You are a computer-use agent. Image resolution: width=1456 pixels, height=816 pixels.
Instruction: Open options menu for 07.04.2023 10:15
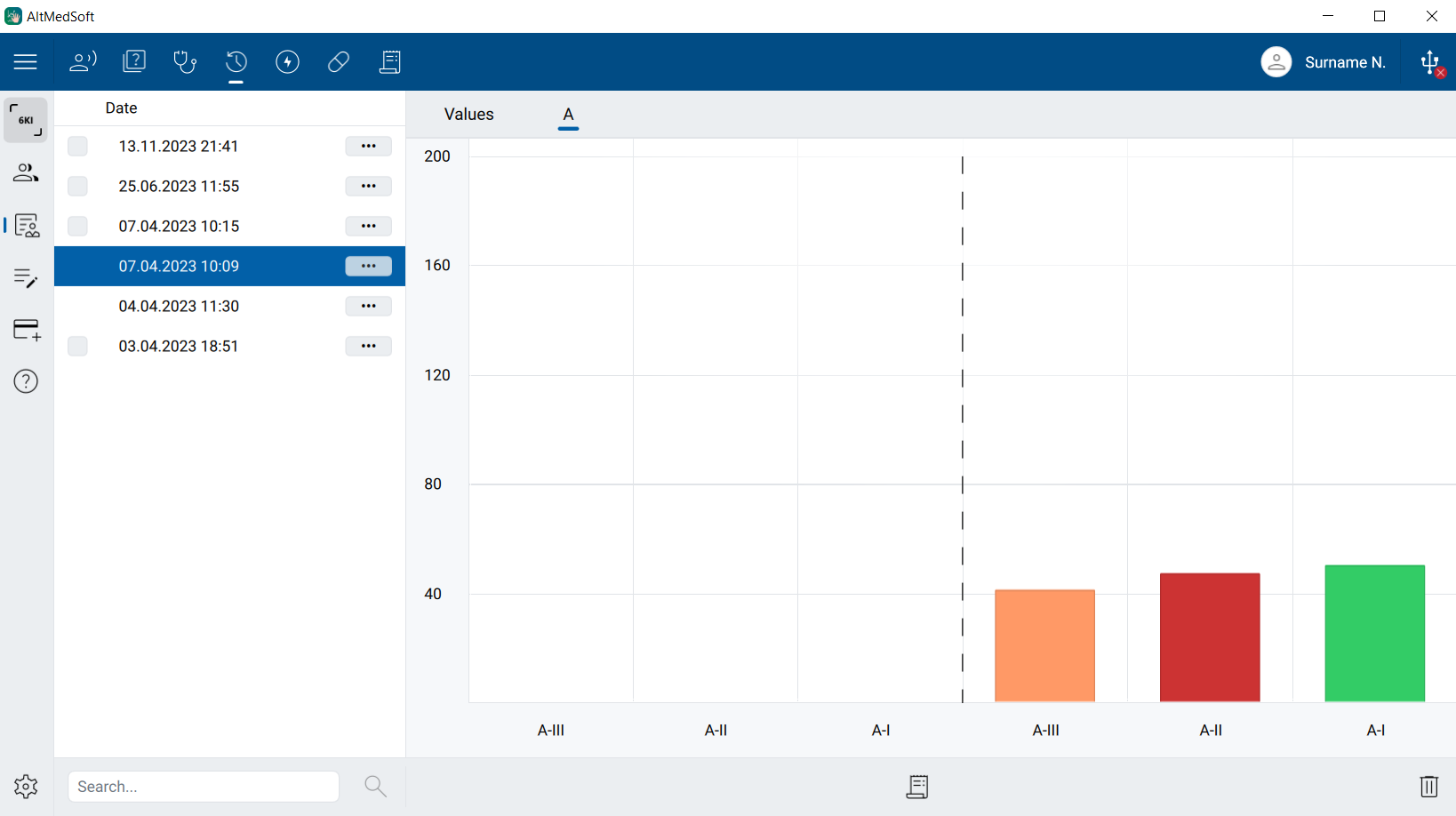click(368, 226)
